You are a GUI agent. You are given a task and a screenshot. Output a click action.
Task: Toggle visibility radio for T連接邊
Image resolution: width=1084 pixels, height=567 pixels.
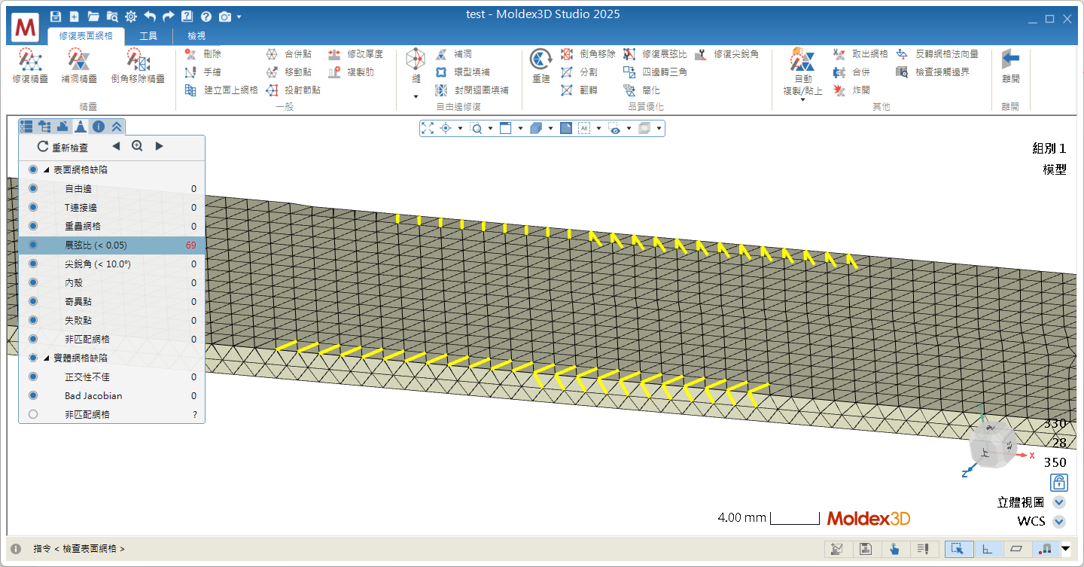tap(33, 207)
